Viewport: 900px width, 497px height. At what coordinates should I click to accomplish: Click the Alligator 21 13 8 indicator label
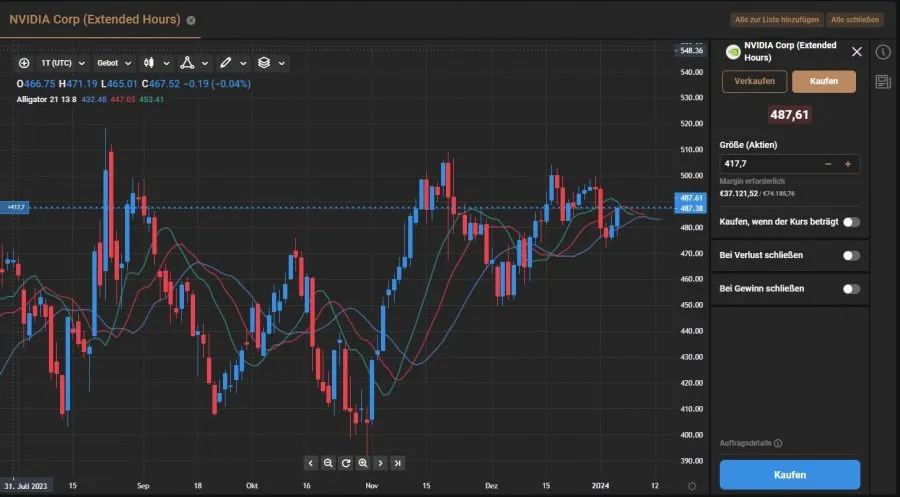tap(46, 99)
